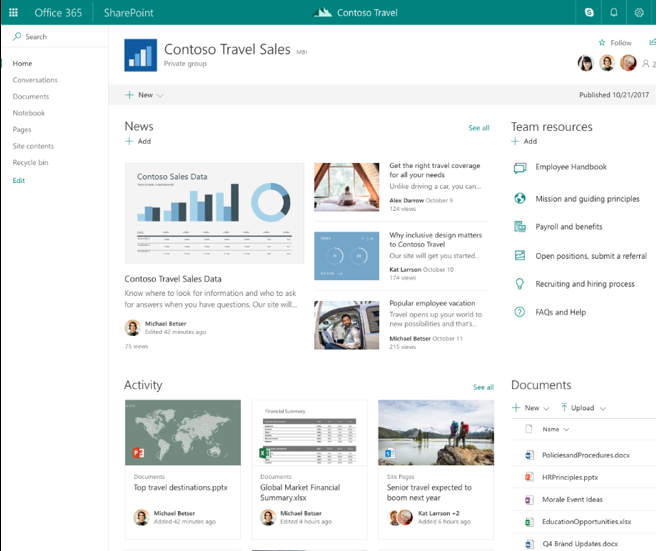Open Site contents in left navigation
The image size is (656, 551).
33,146
